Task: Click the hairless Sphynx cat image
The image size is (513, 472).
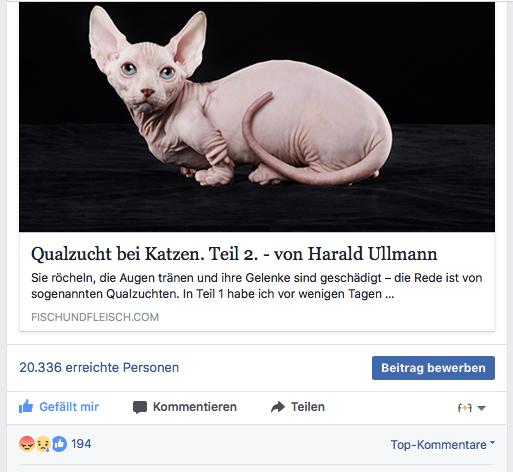Action: (x=257, y=117)
